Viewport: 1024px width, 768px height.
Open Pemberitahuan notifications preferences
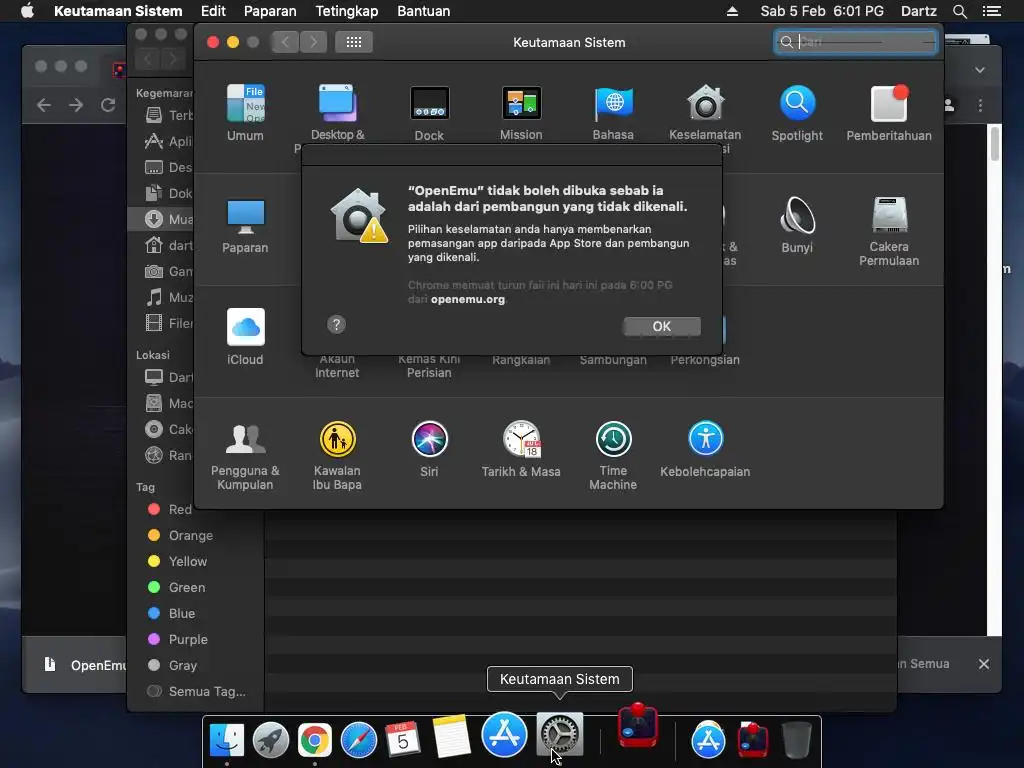coord(889,112)
